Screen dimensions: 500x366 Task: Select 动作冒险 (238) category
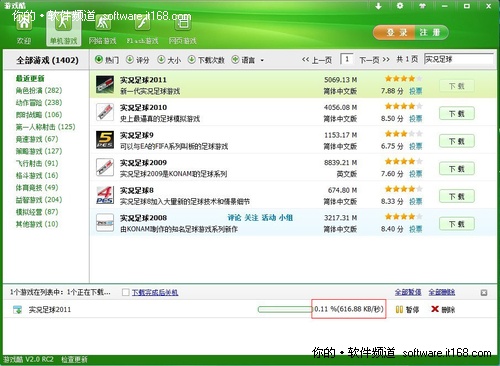[x=39, y=103]
